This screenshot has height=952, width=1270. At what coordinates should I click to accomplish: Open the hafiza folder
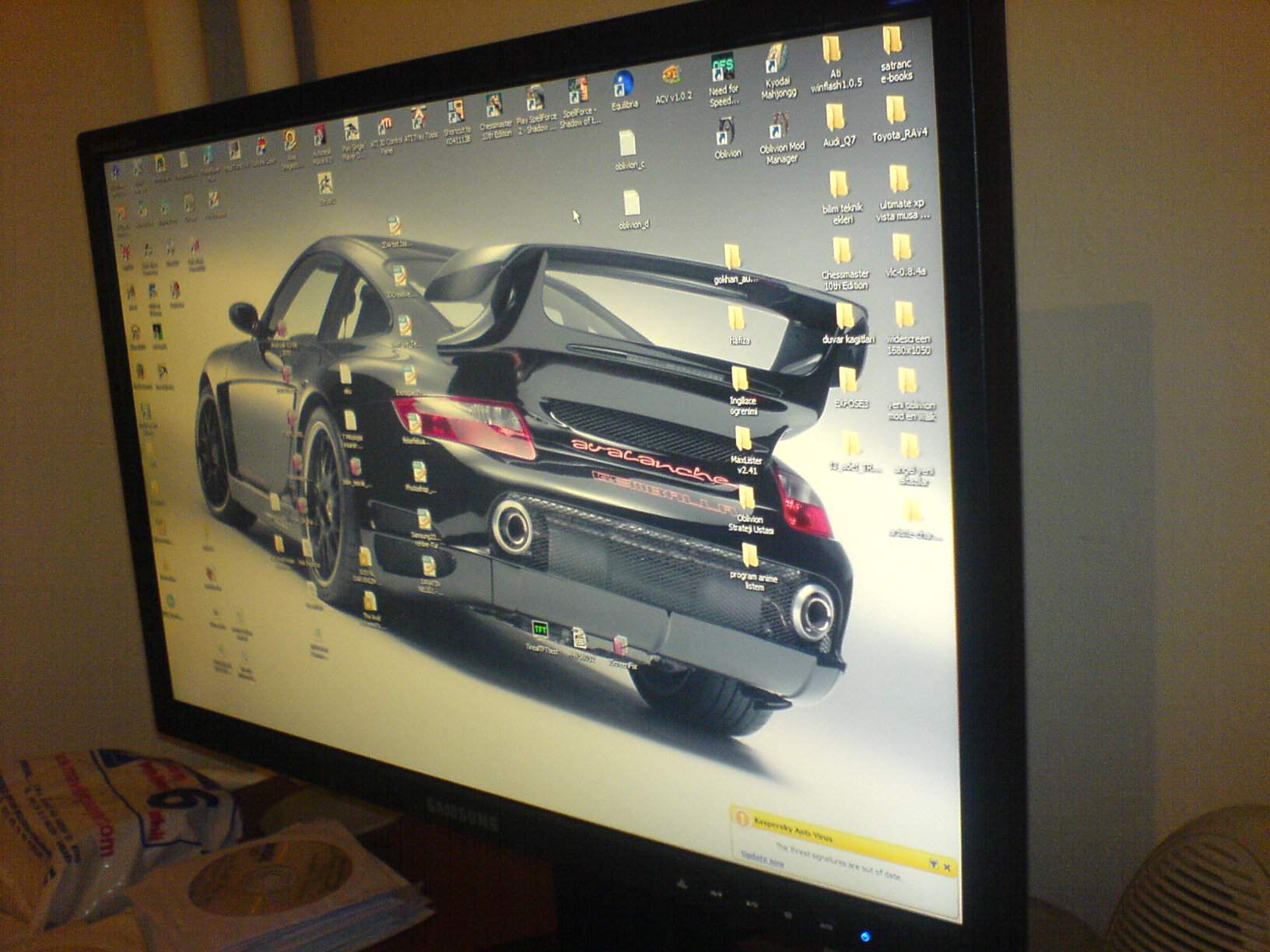click(738, 324)
